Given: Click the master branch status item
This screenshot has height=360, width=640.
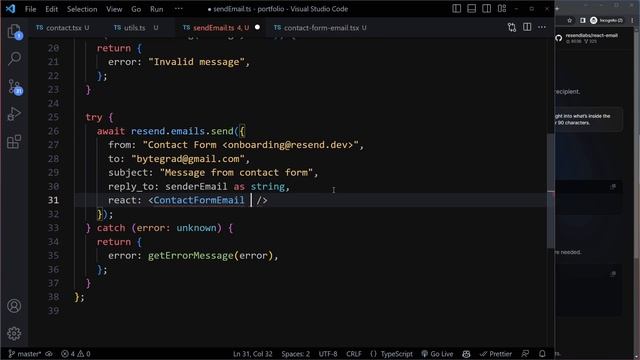Looking at the screenshot, I should (24, 354).
